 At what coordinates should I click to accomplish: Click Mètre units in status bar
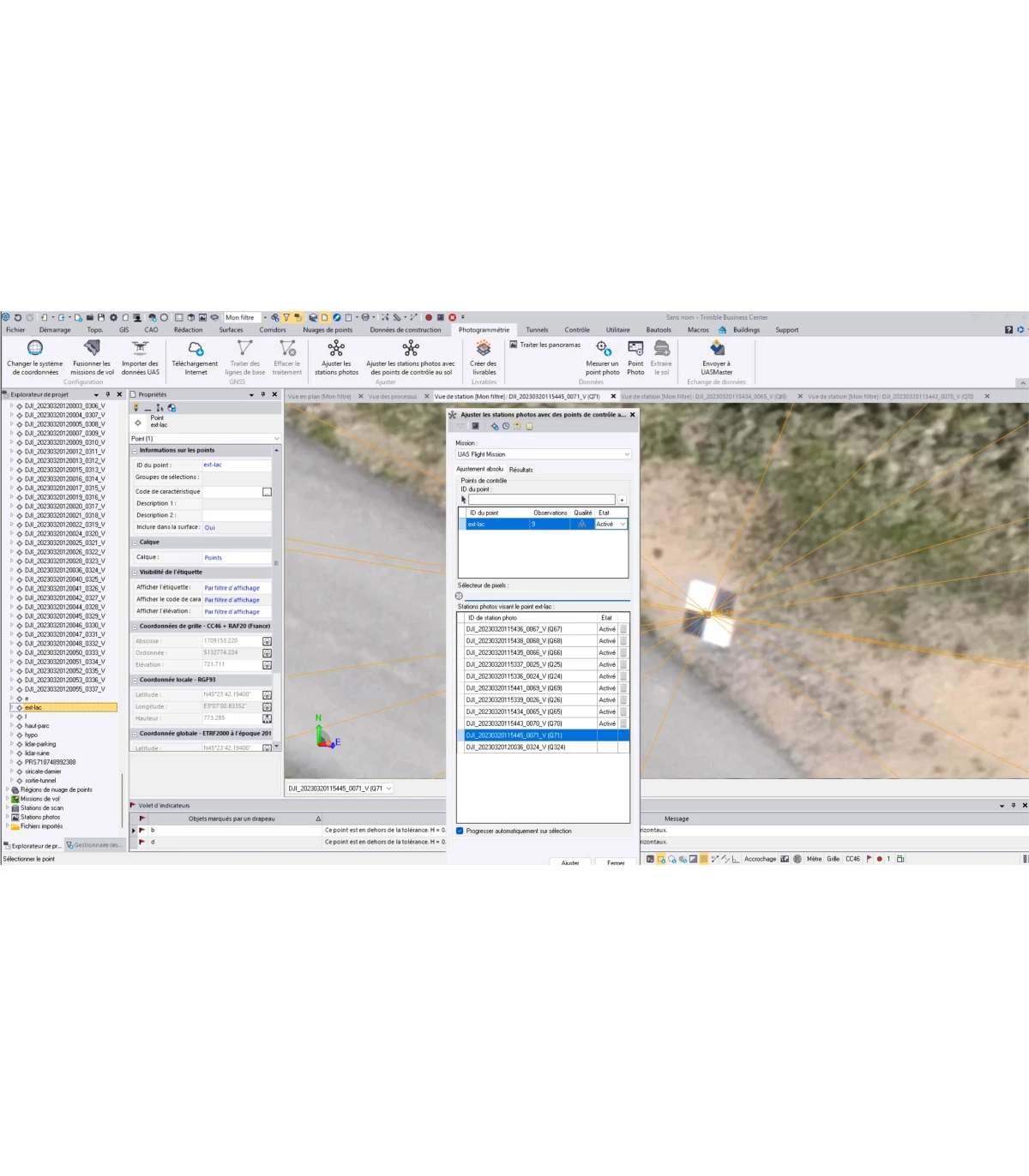tap(814, 858)
